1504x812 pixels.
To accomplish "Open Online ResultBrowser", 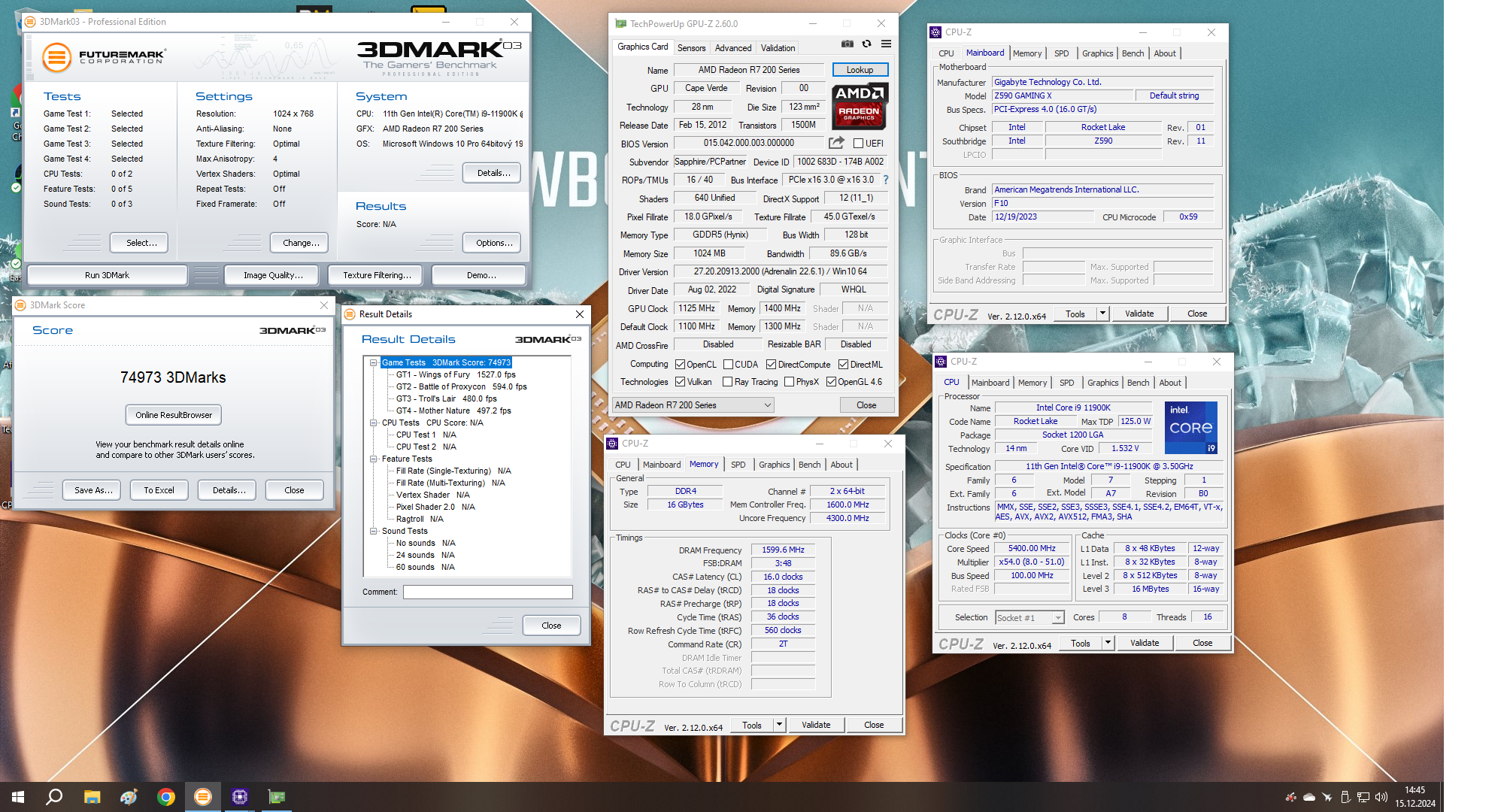I will point(174,415).
